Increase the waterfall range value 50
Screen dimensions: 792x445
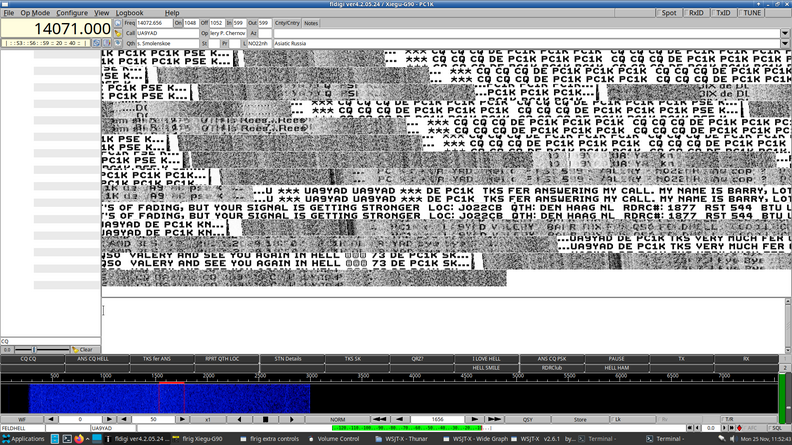coord(182,419)
